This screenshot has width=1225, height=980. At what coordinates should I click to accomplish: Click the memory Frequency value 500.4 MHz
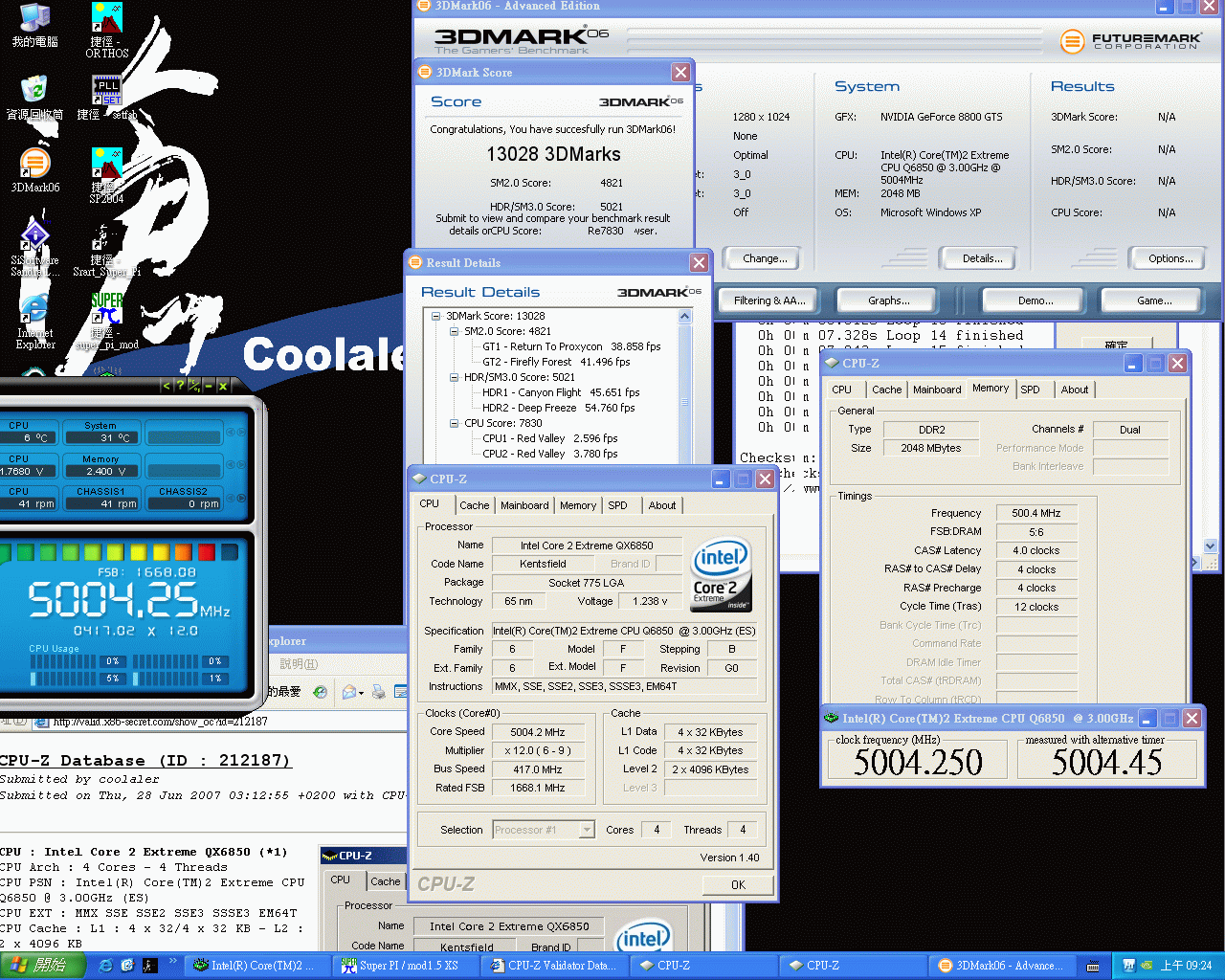pyautogui.click(x=1036, y=513)
